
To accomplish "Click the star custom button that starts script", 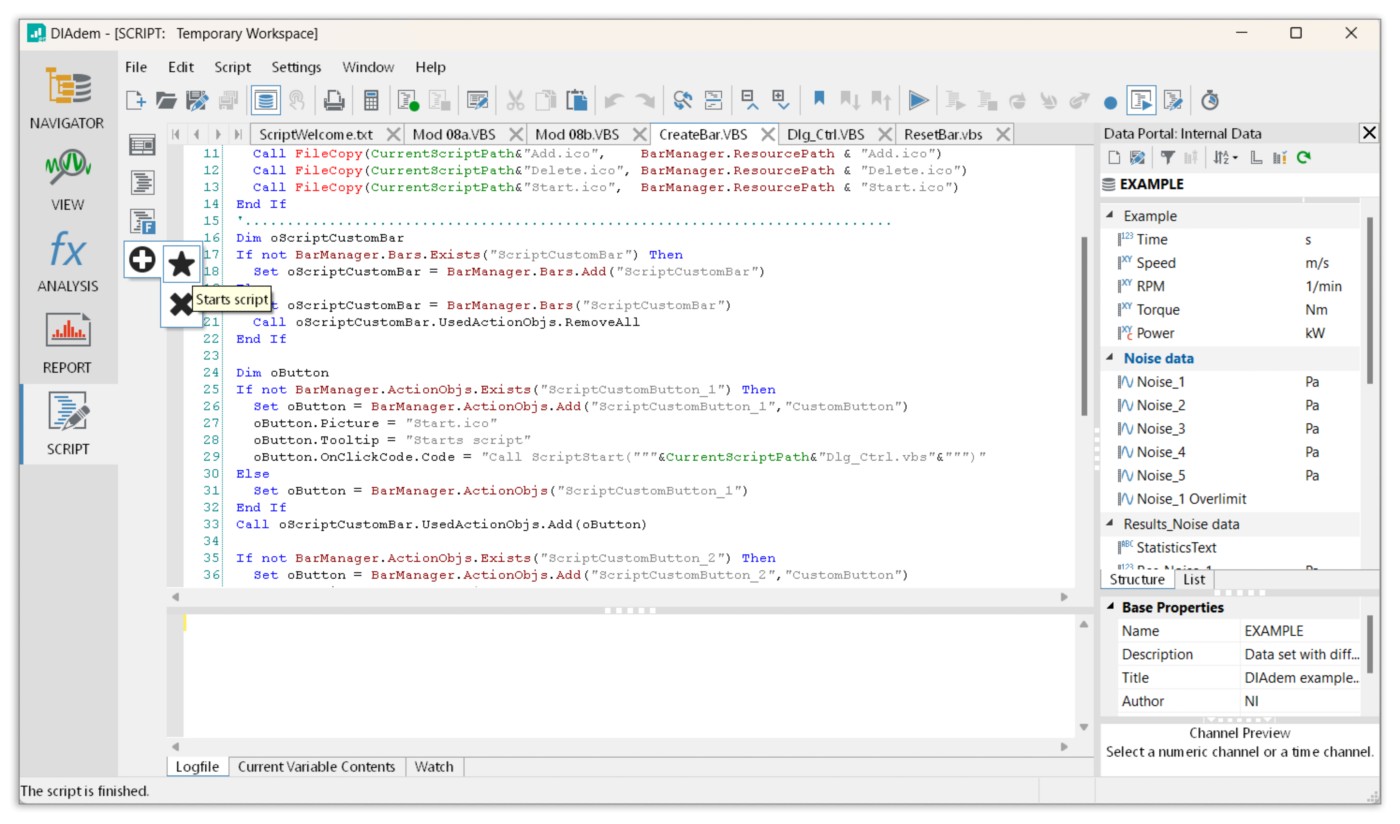I will (x=181, y=264).
